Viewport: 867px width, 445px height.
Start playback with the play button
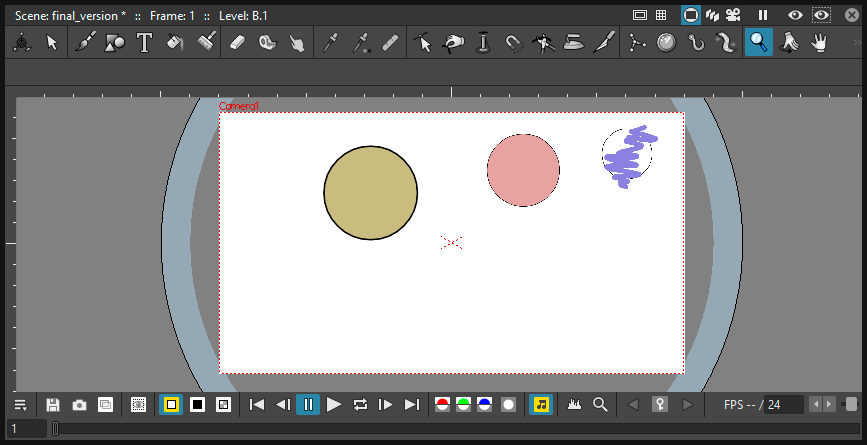(x=334, y=405)
